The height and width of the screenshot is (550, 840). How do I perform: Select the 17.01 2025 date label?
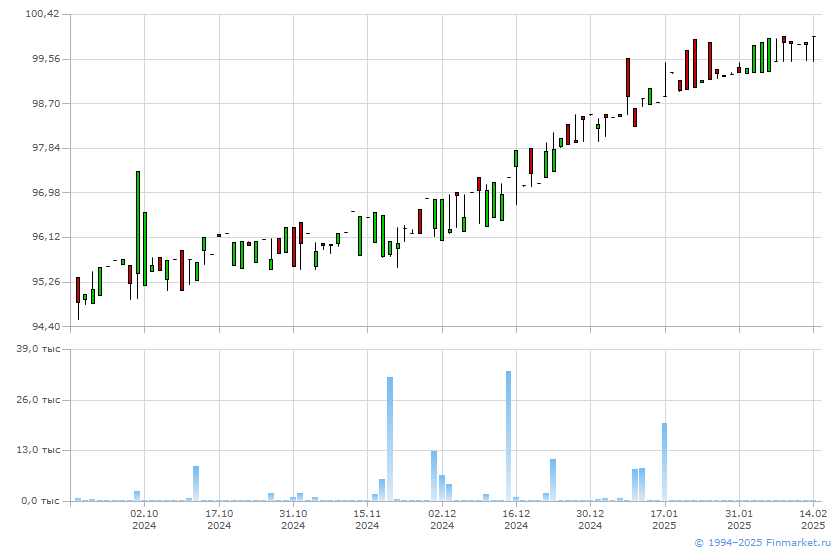tap(664, 519)
